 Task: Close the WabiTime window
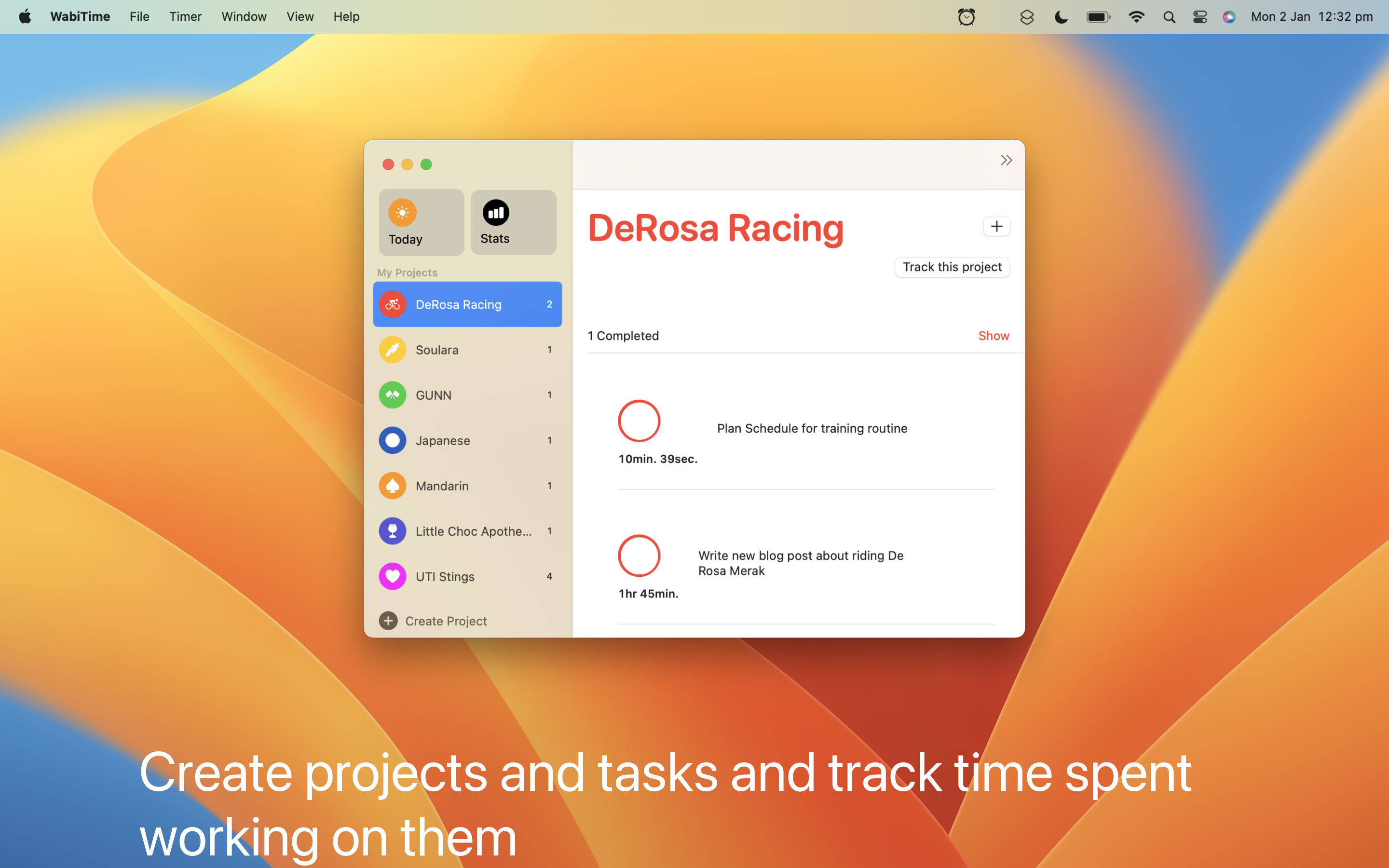(x=388, y=165)
